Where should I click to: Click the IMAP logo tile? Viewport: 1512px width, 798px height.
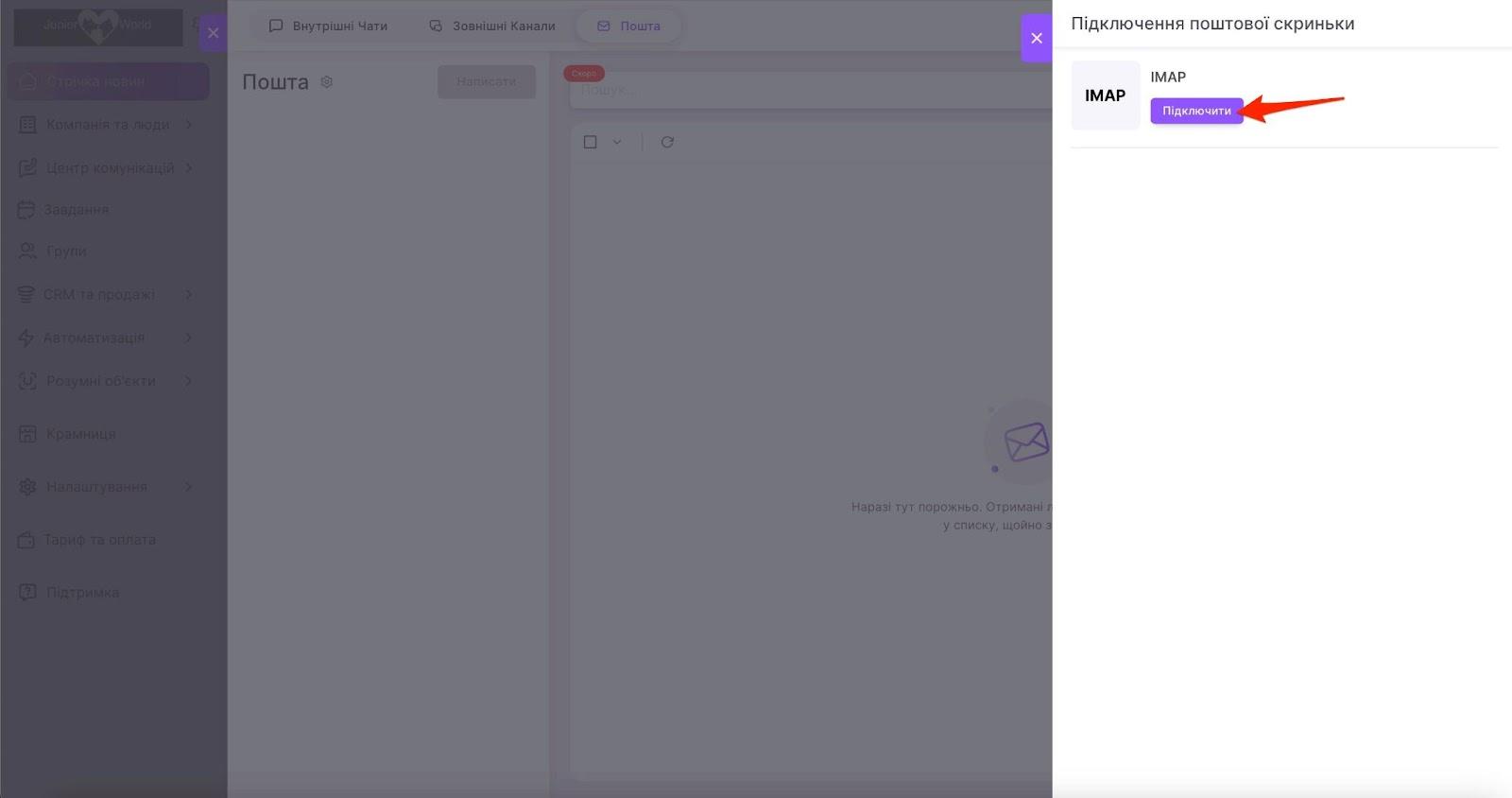click(x=1105, y=95)
